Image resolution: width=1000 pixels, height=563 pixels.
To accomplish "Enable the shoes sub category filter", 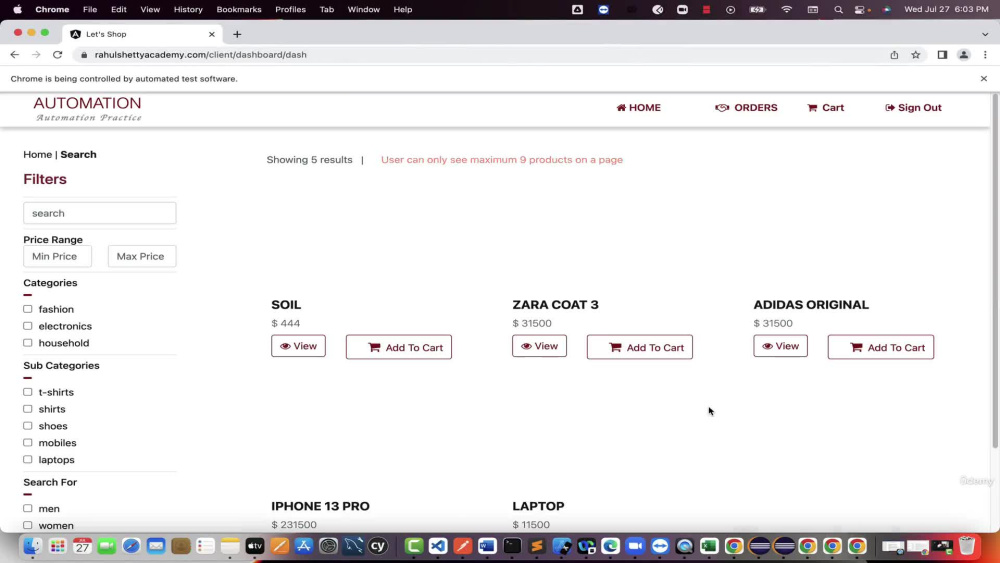I will [27, 426].
